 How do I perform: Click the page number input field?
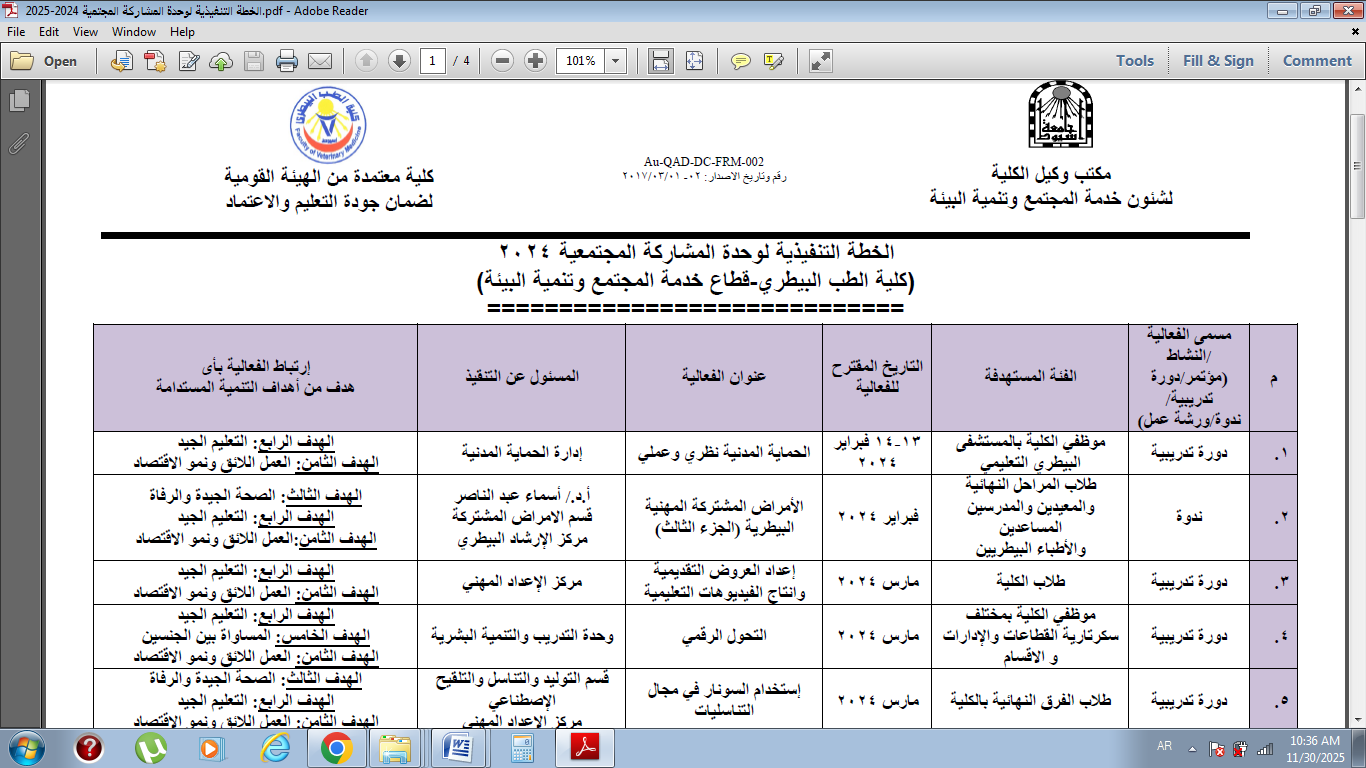point(433,61)
